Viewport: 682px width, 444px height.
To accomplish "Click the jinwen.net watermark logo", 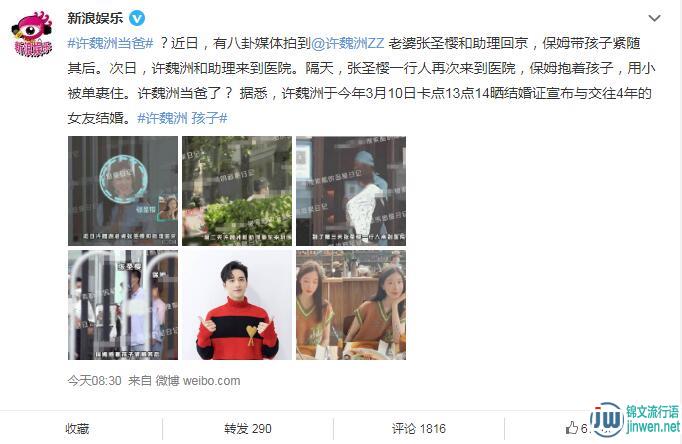I will 635,420.
